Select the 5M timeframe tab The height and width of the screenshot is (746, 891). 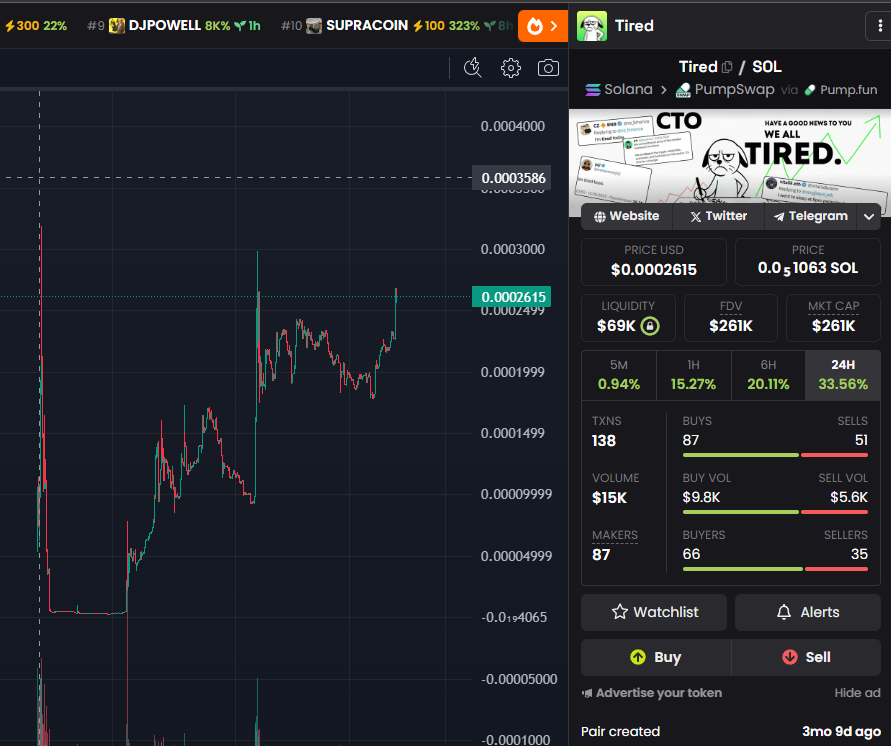[619, 376]
